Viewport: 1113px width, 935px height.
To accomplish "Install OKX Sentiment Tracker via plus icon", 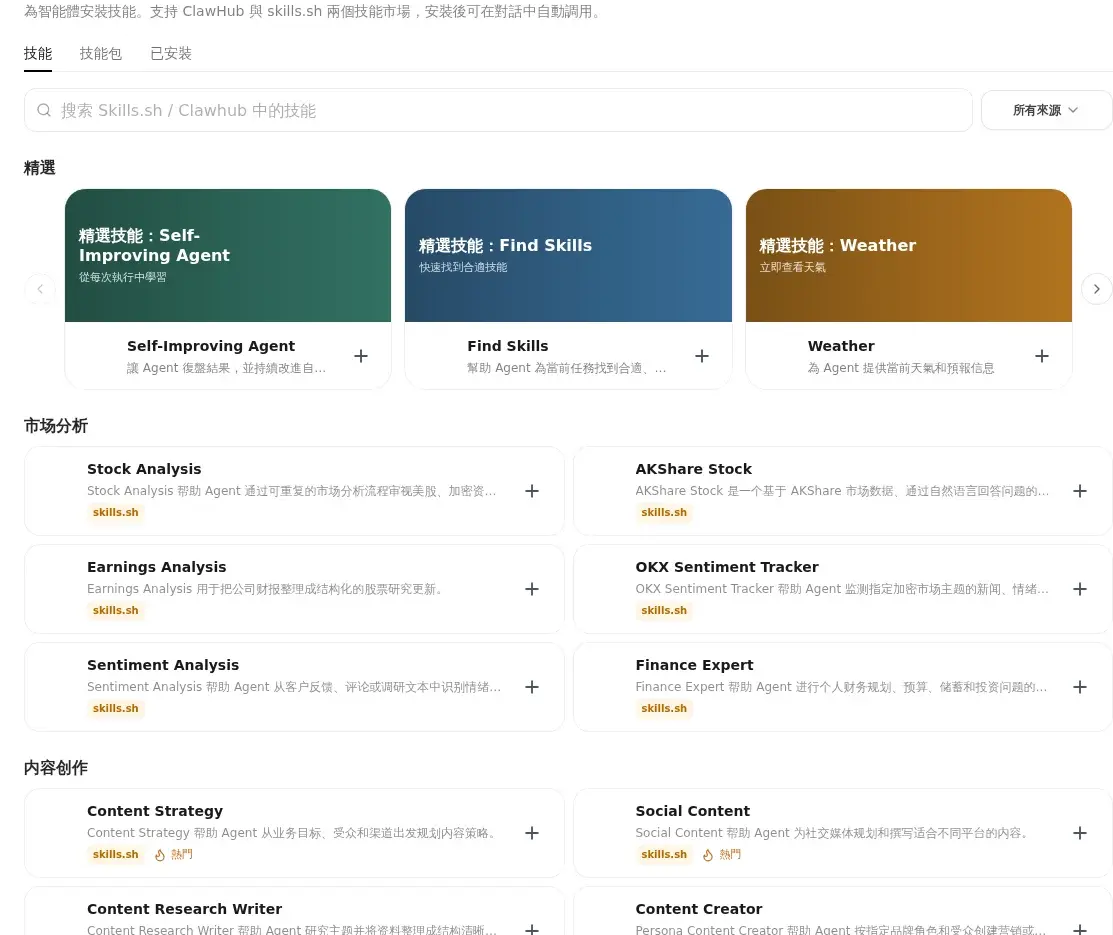I will (1080, 589).
